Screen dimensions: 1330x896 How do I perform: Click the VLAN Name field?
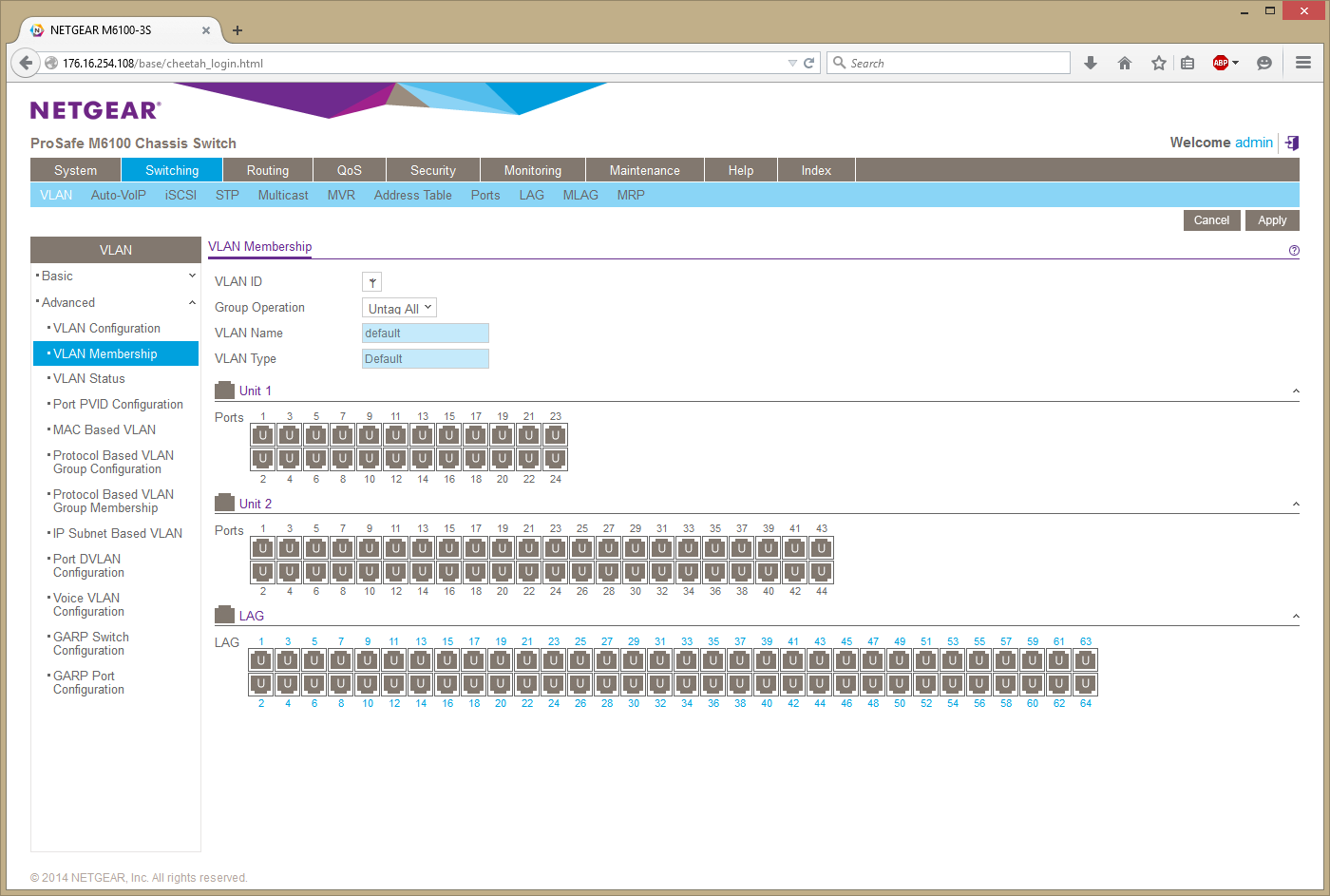(x=426, y=333)
